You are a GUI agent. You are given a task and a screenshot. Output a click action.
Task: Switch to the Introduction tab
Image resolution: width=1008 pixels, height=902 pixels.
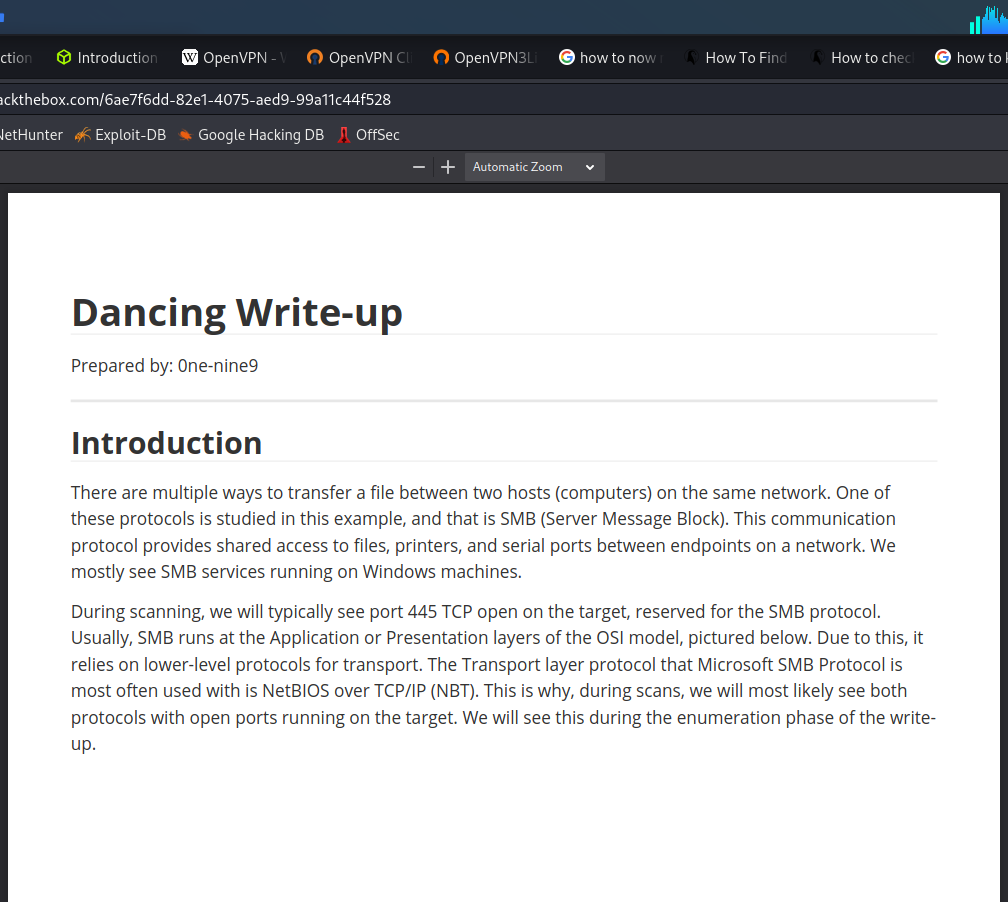[x=106, y=58]
